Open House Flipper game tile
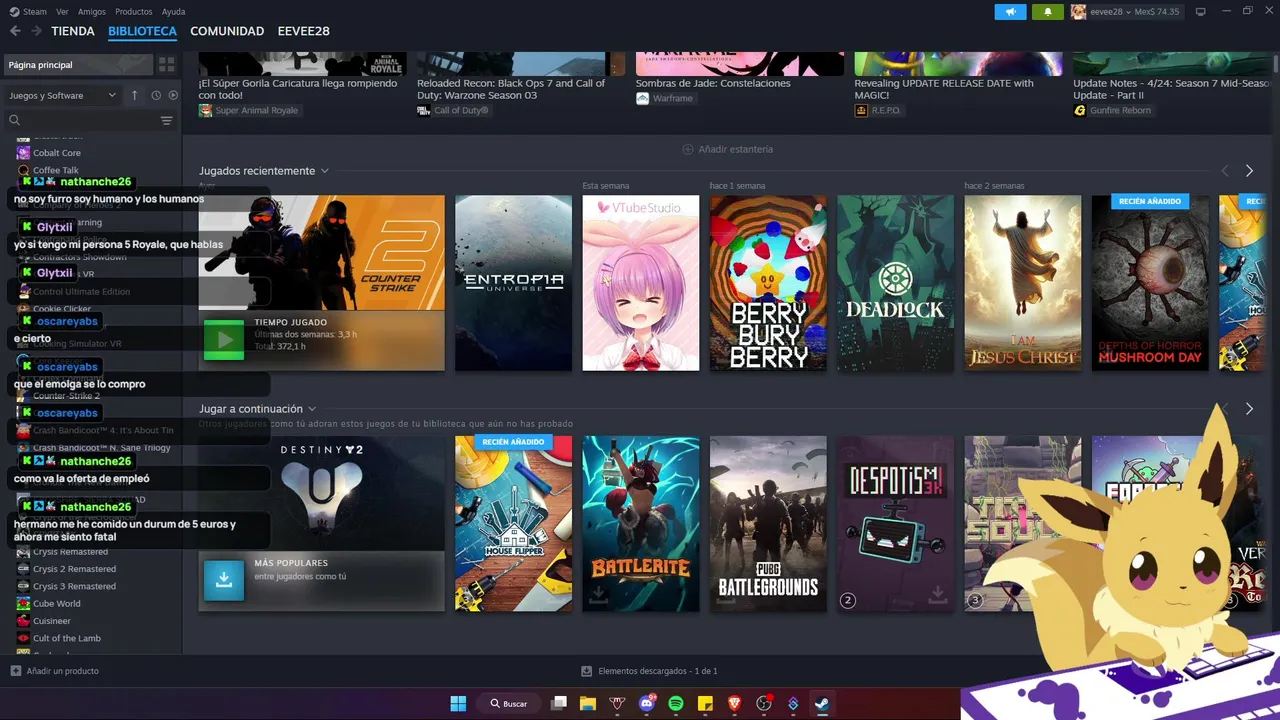 click(x=513, y=523)
